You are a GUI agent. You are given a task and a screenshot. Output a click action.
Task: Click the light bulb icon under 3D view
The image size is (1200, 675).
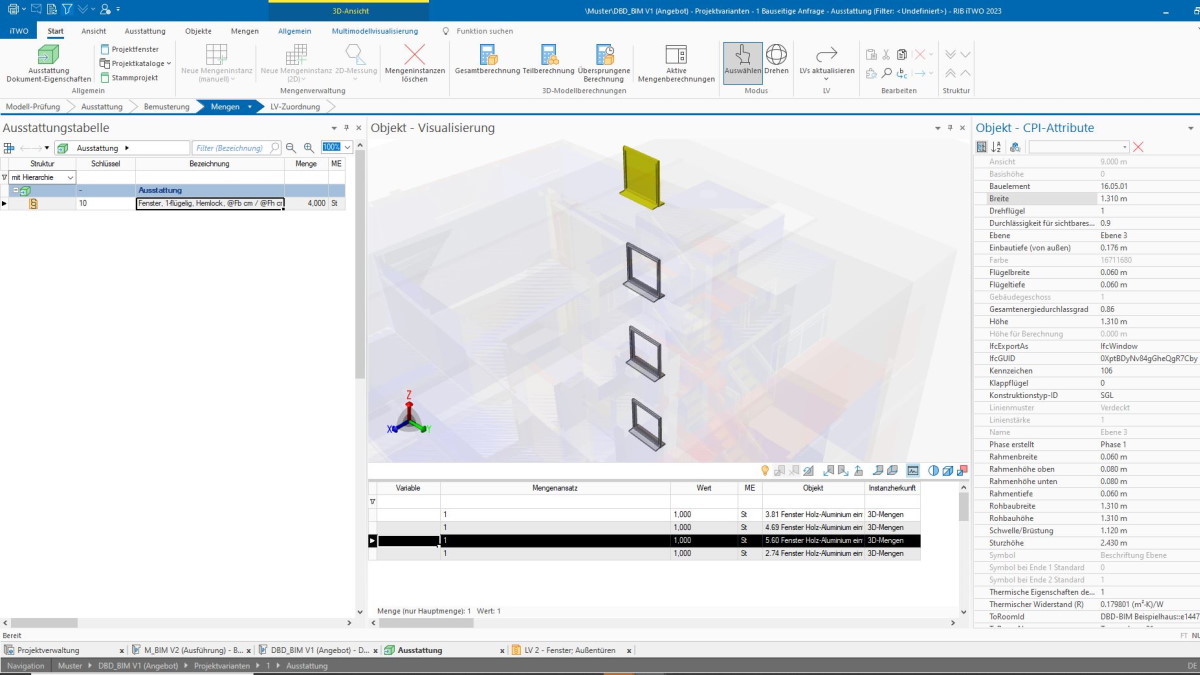point(765,470)
